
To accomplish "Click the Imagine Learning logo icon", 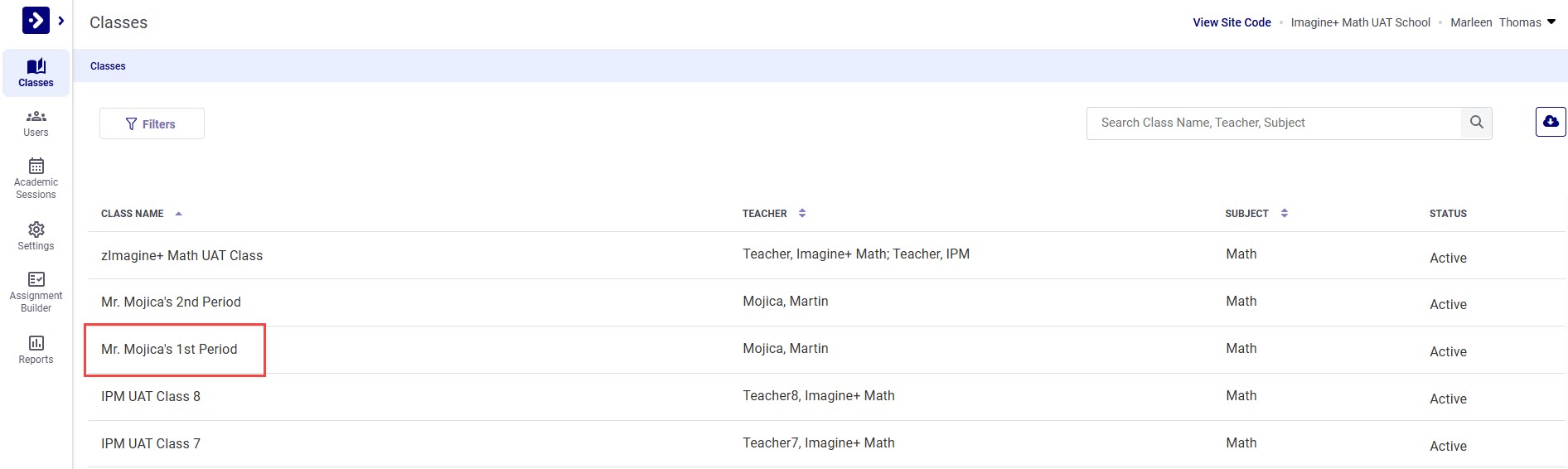I will 36,20.
